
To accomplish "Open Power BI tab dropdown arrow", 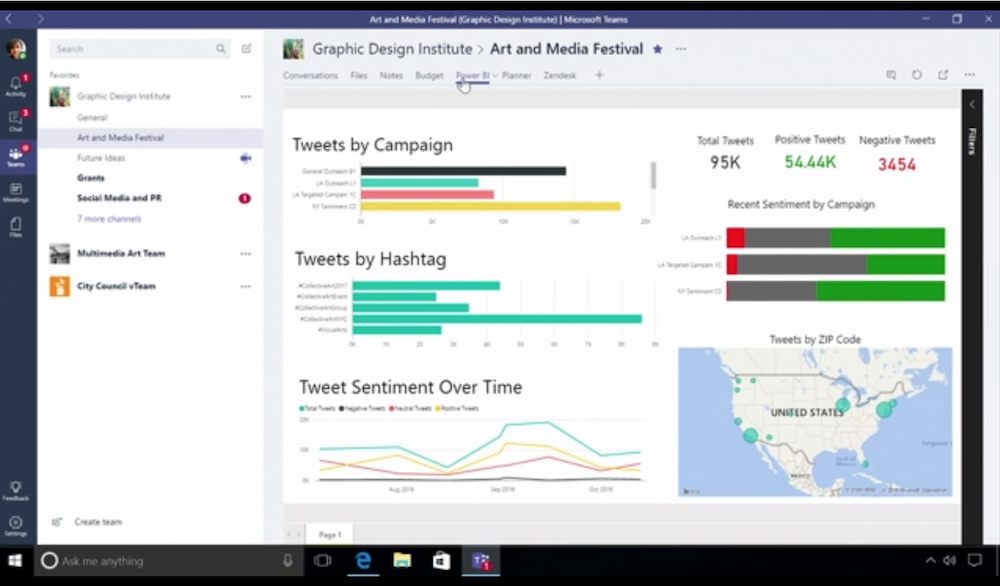I will click(496, 76).
